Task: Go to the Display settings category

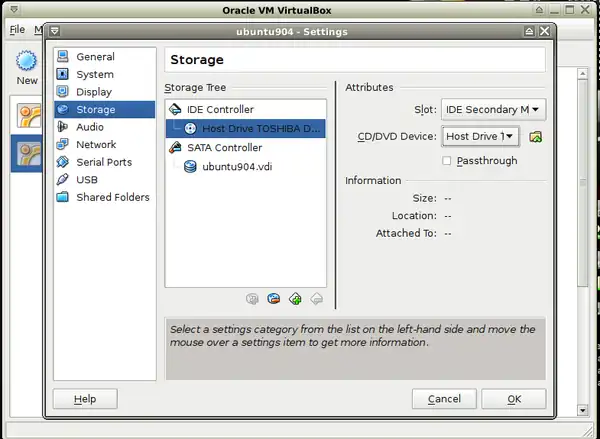Action: pos(94,92)
